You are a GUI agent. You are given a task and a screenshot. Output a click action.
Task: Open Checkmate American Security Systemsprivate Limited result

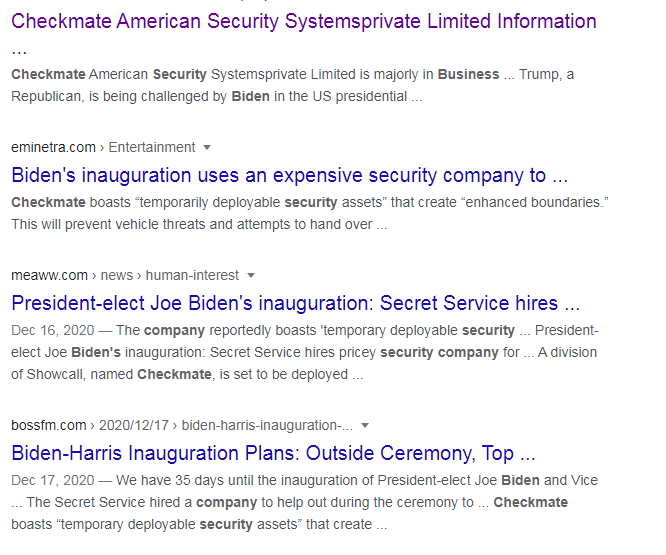click(304, 22)
